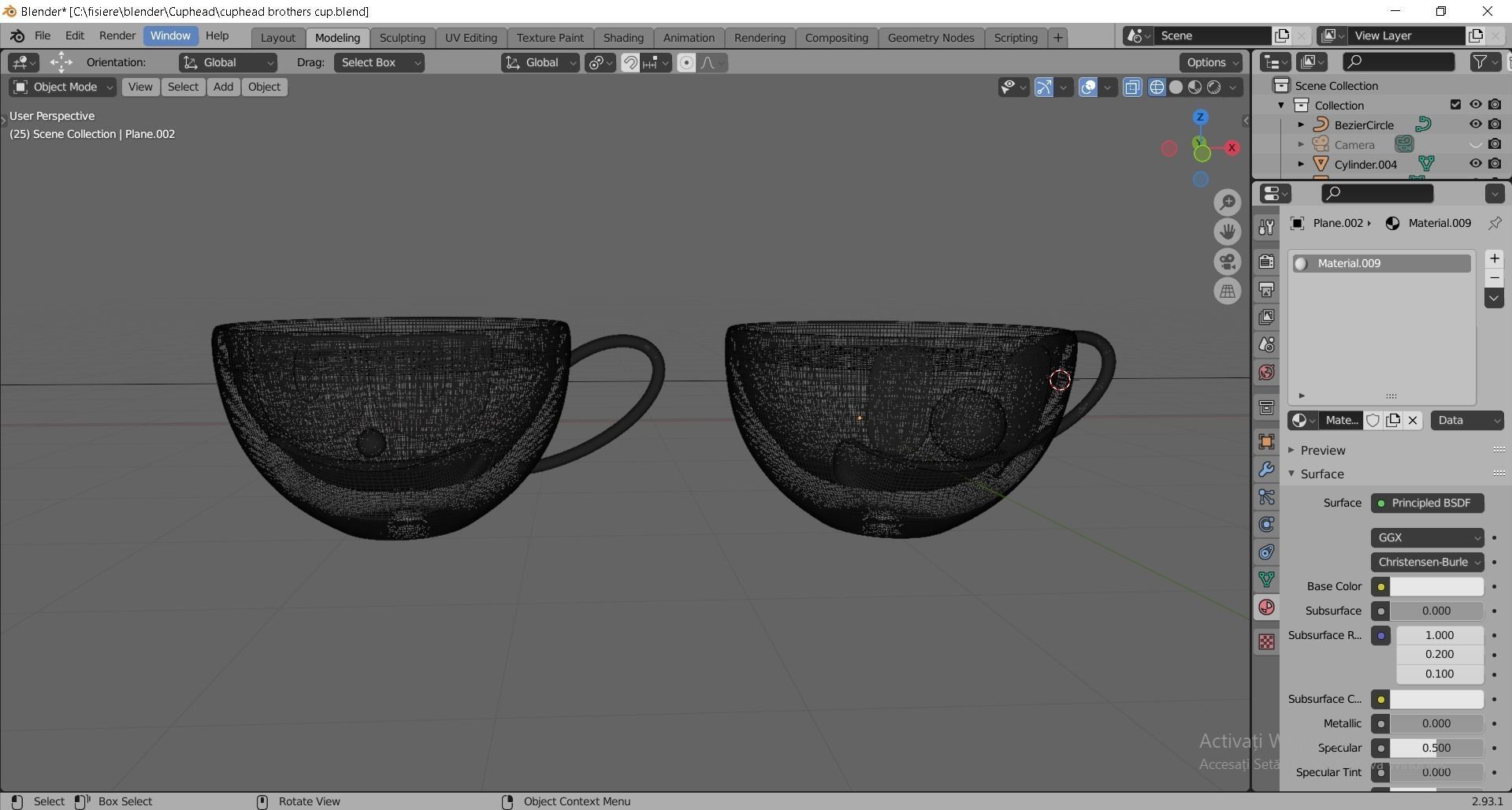Click the Subsurface Color swatch
The width and height of the screenshot is (1512, 810).
pos(1436,699)
